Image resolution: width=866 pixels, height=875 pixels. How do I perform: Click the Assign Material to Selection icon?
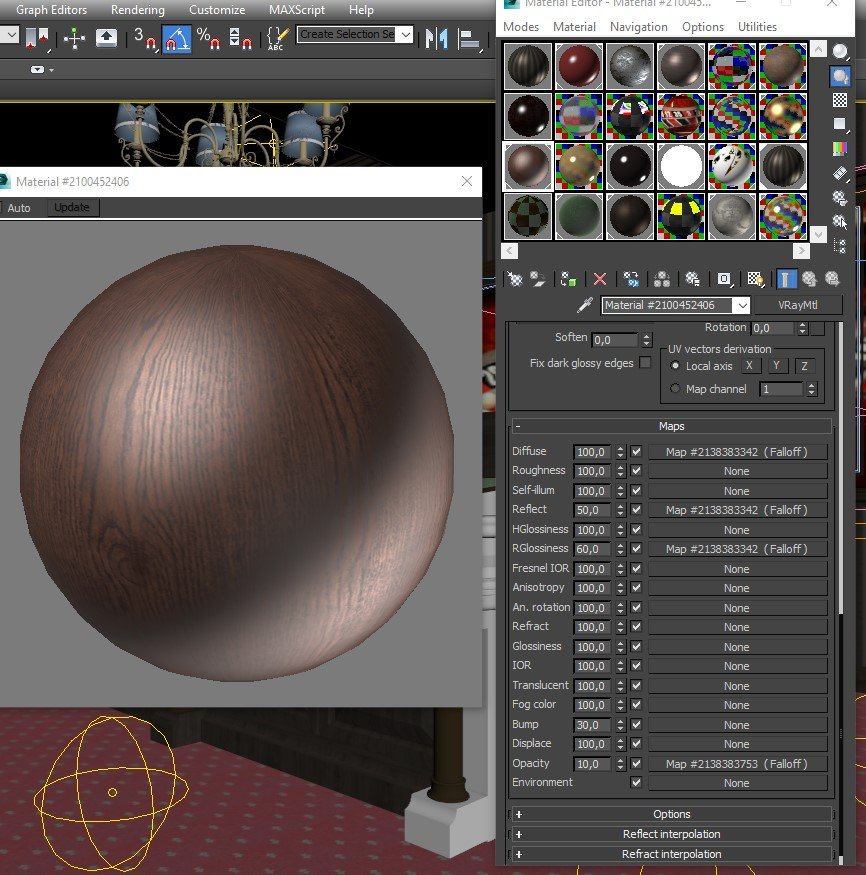568,280
